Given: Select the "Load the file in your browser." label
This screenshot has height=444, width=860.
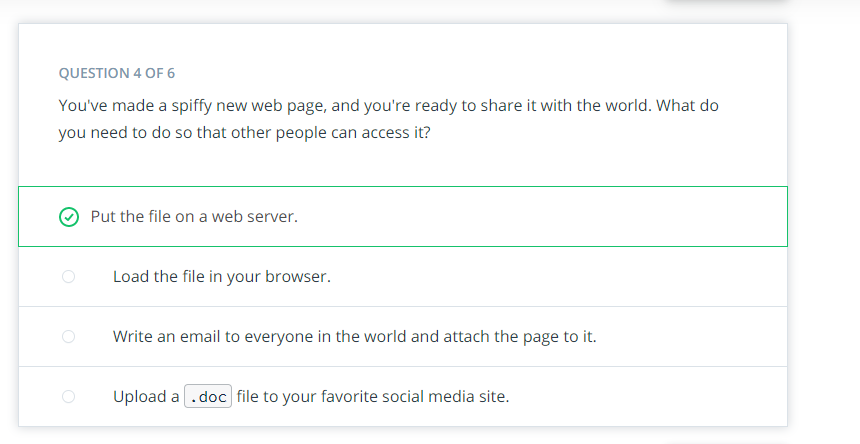Looking at the screenshot, I should (222, 276).
